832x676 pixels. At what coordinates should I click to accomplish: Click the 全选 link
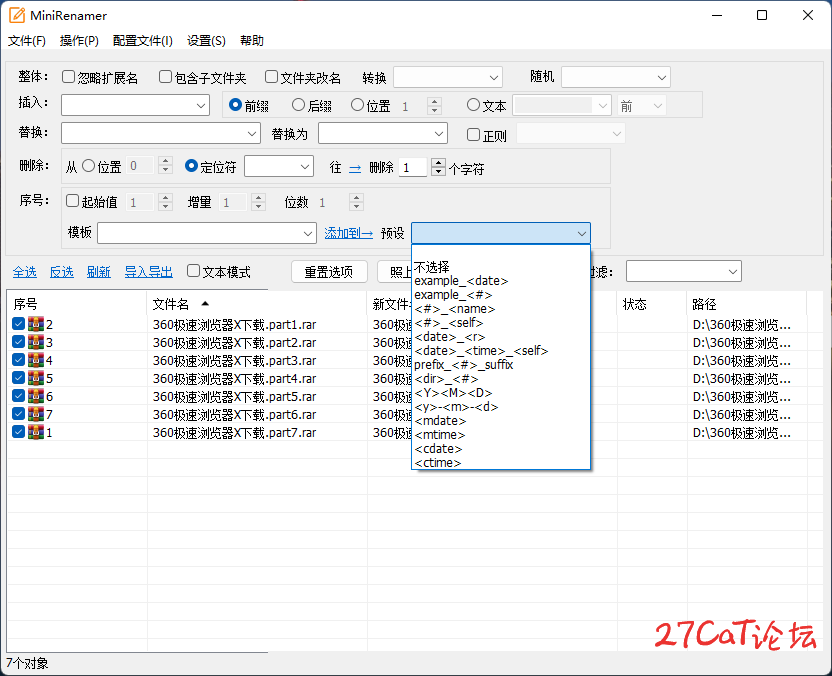coord(24,272)
